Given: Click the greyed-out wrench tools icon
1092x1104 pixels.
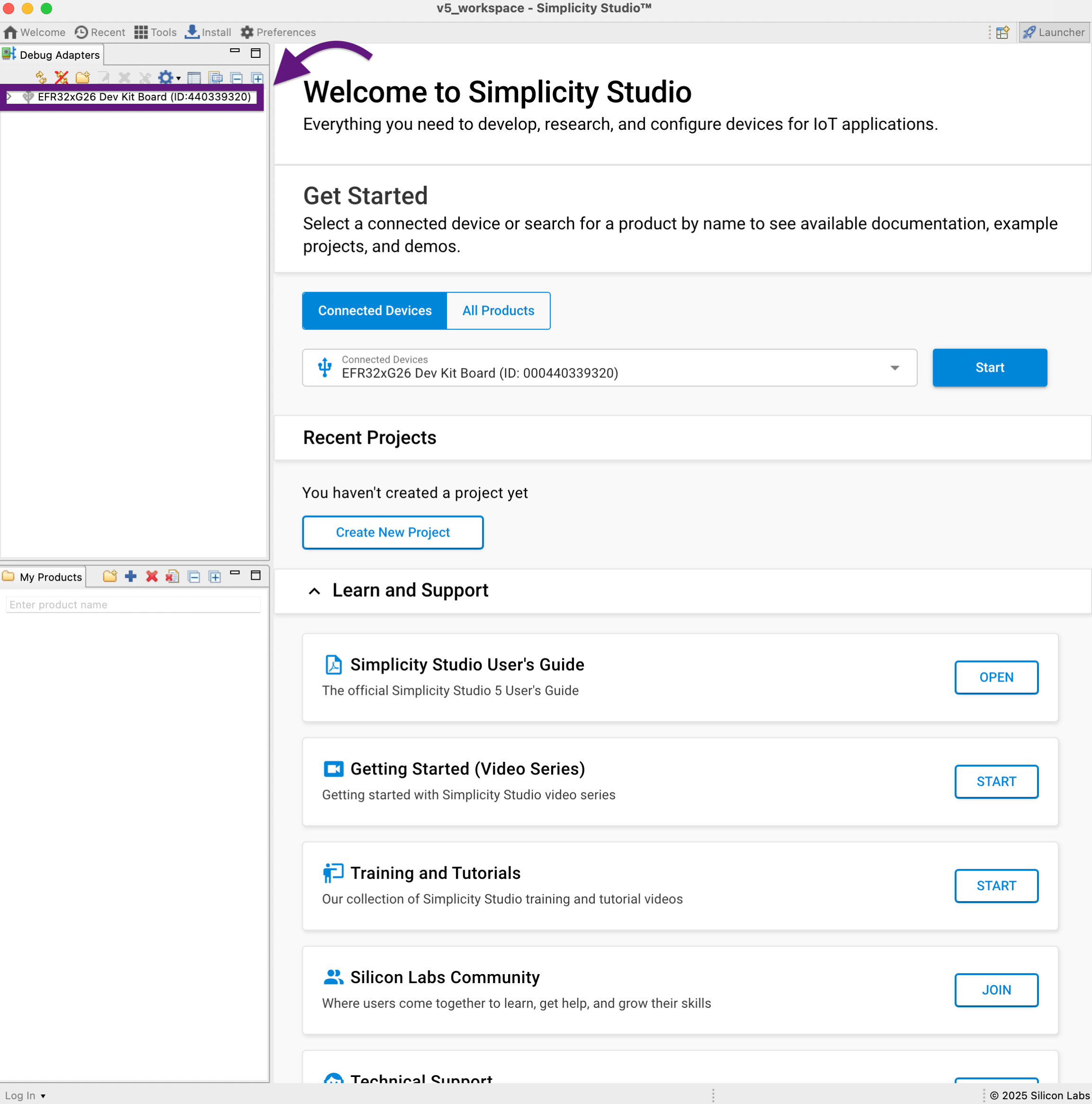Looking at the screenshot, I should 145,77.
